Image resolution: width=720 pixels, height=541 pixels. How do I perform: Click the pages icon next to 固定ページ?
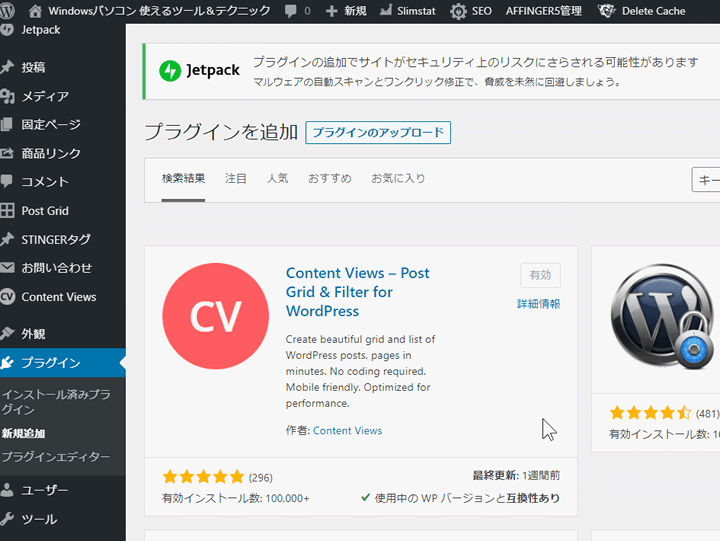tap(6, 124)
